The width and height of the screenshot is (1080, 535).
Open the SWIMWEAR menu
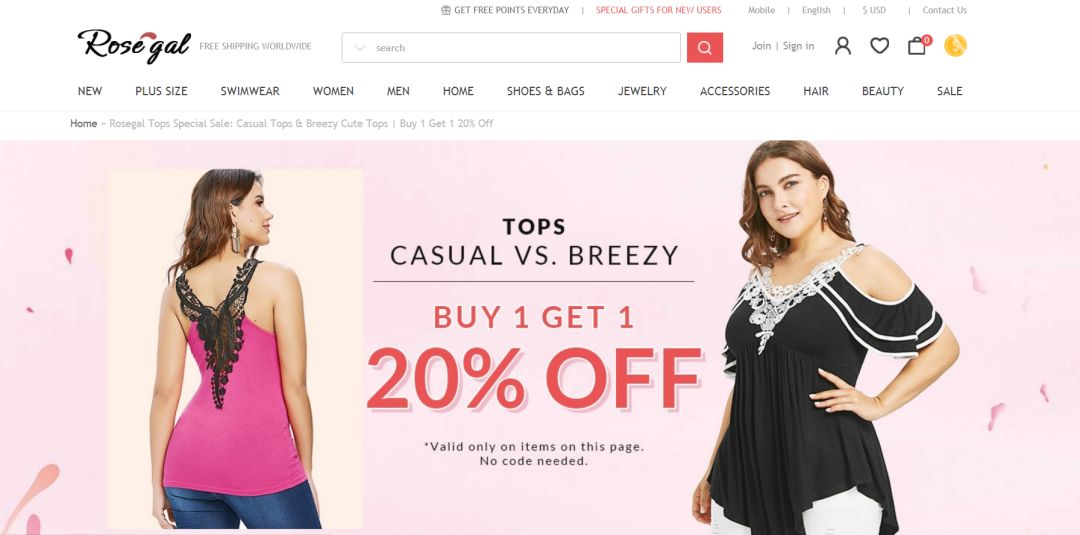click(x=250, y=91)
